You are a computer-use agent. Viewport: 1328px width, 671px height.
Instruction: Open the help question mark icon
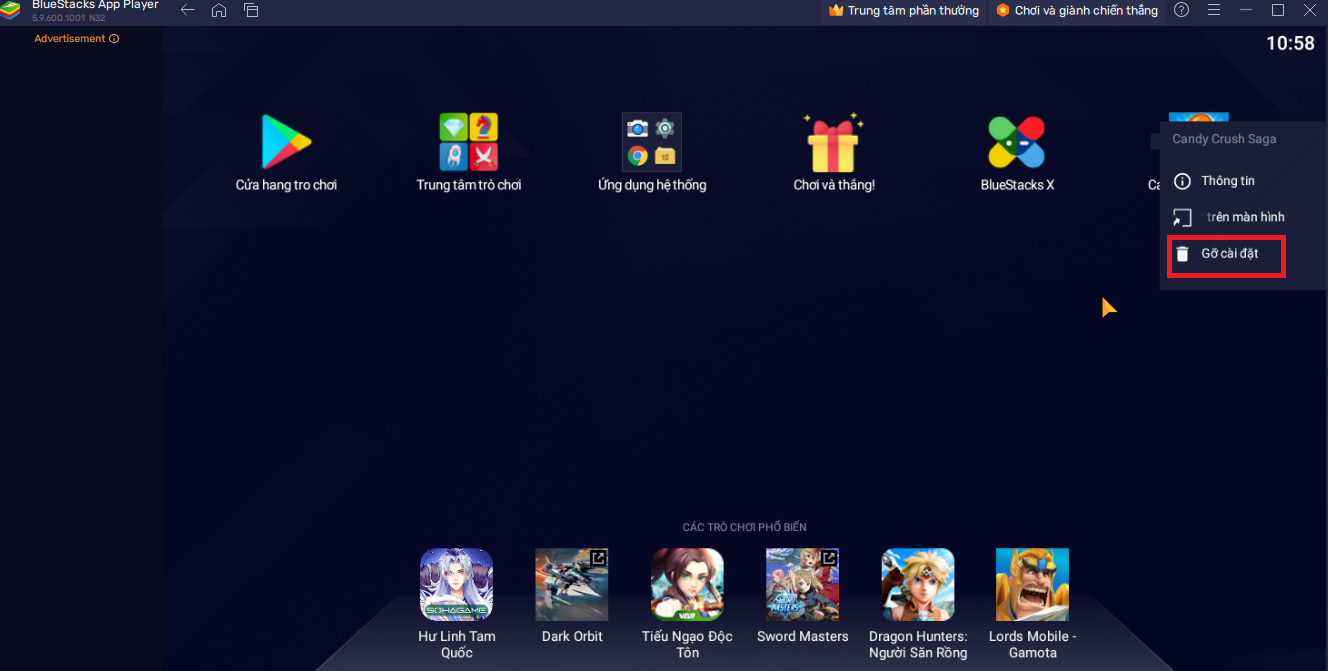point(1181,10)
